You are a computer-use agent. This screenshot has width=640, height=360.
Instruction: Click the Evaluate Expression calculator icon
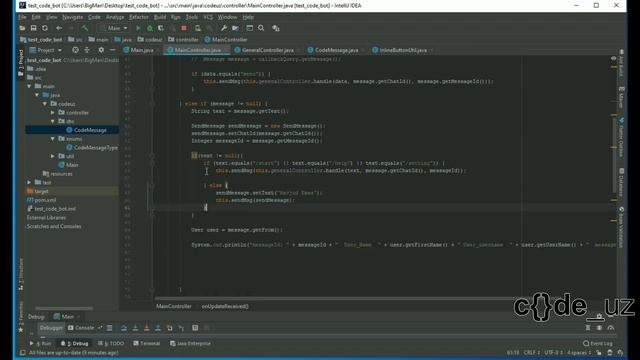pos(195,328)
